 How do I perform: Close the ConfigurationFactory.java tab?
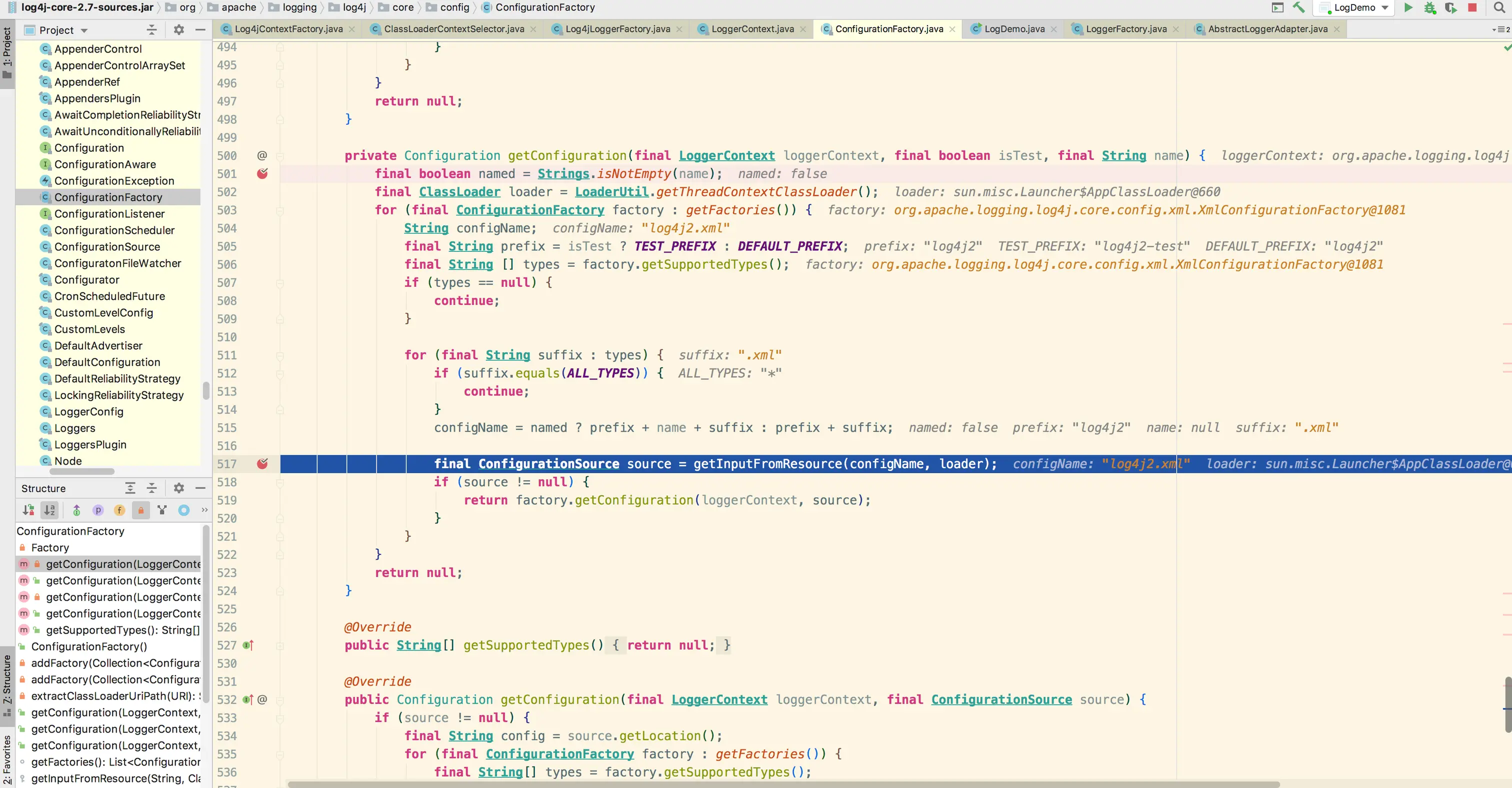tap(952, 29)
